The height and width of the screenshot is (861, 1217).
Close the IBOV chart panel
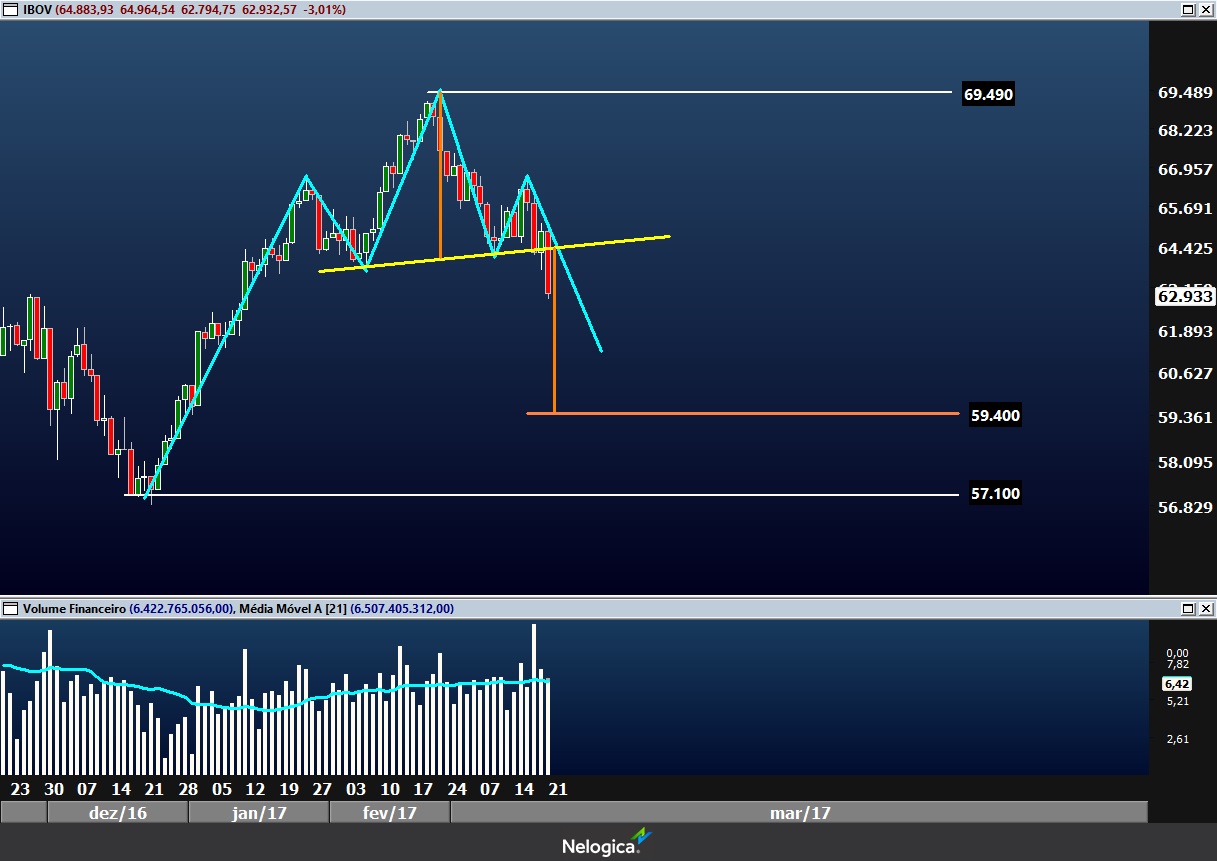click(1206, 9)
